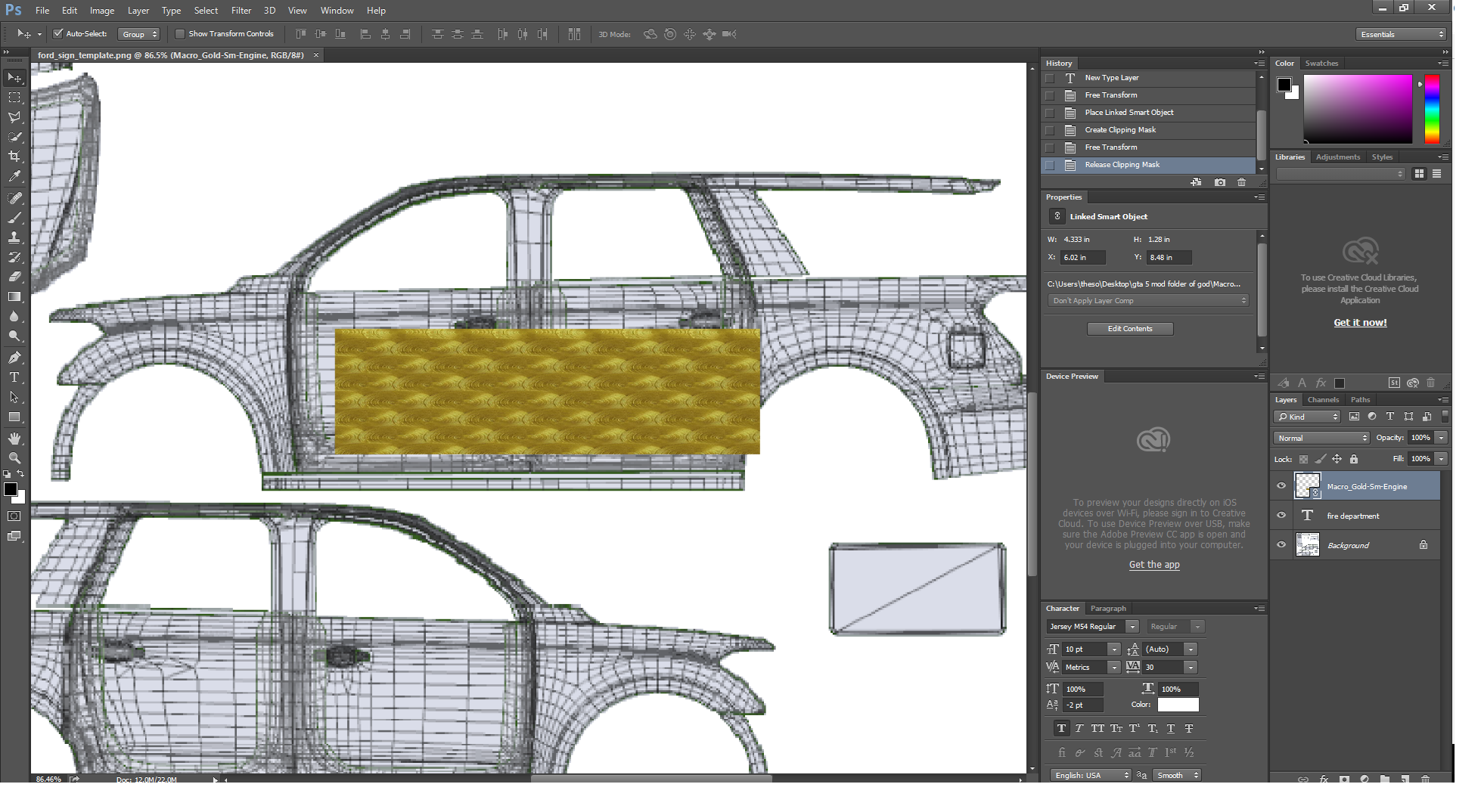
Task: Click the Edit Contents button
Action: [1130, 329]
